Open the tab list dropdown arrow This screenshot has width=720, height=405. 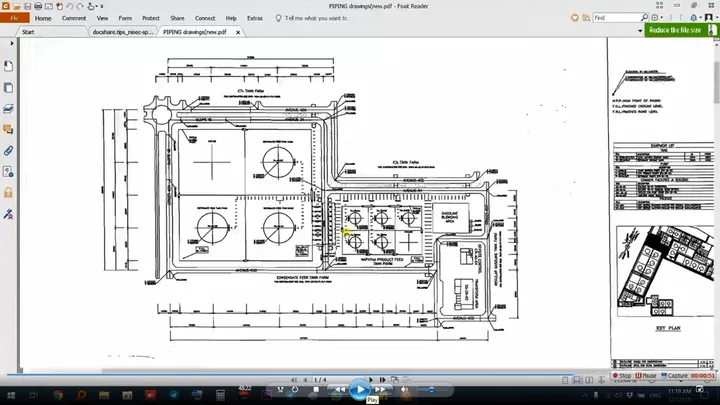tap(640, 31)
